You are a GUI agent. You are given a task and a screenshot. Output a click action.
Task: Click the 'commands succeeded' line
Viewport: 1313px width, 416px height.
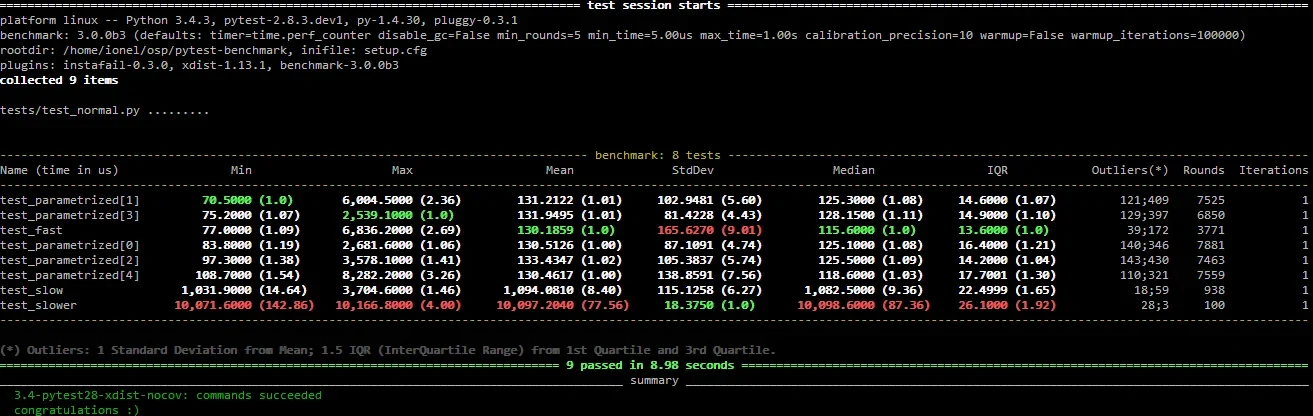pyautogui.click(x=167, y=395)
